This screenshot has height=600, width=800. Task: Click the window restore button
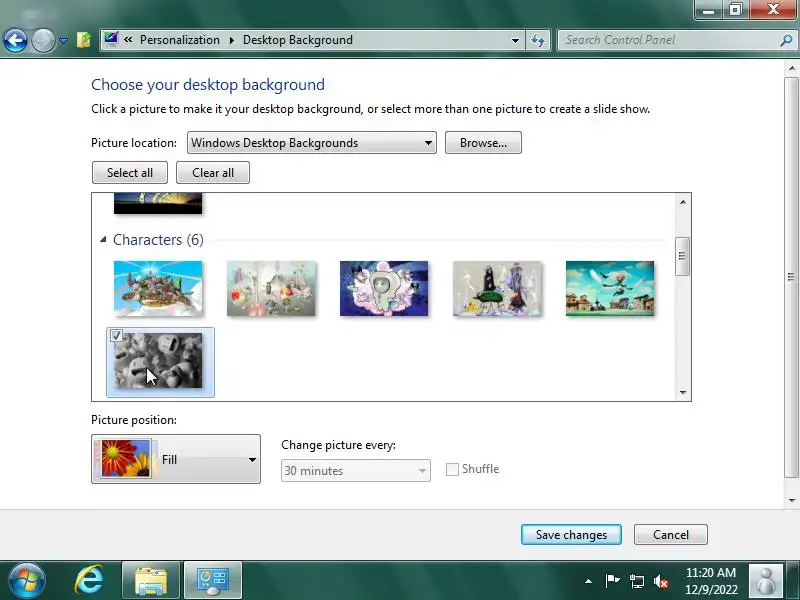point(736,9)
